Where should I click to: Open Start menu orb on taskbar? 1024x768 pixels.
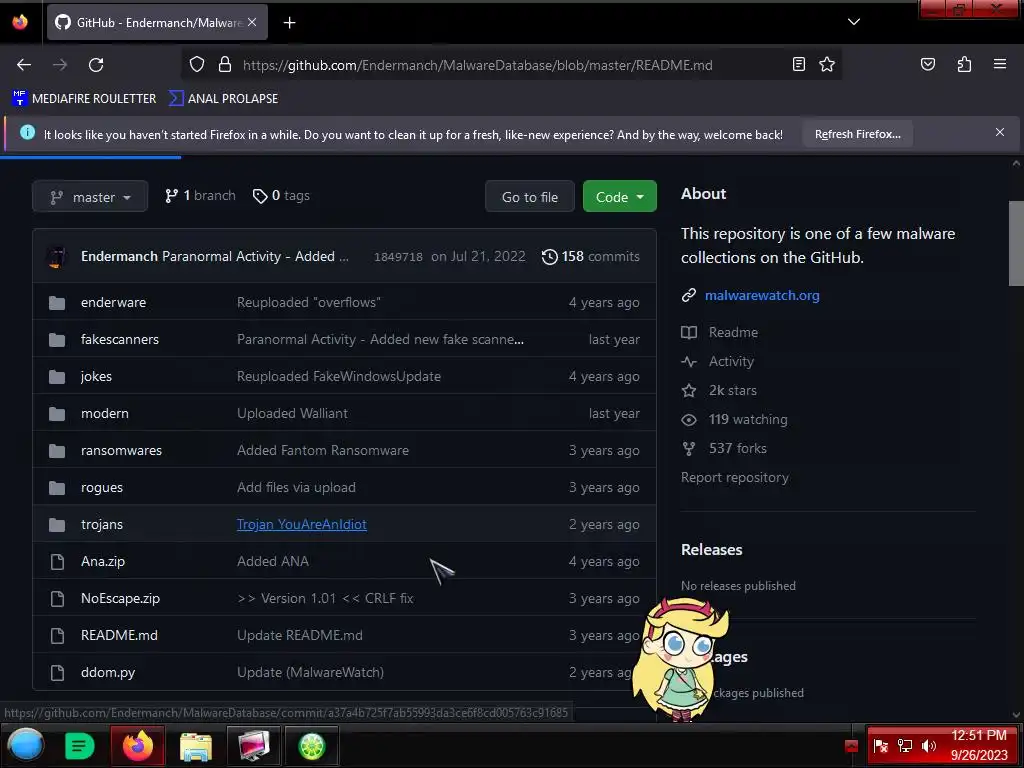coord(25,745)
